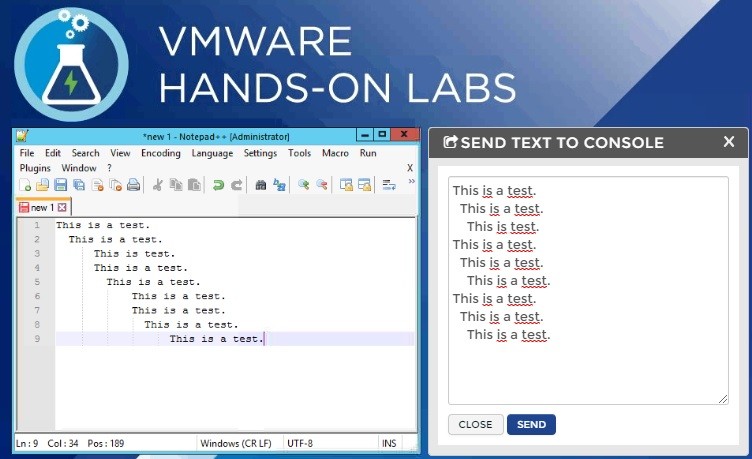Maximize the Notepad++ window
This screenshot has height=459, width=752.
382,135
